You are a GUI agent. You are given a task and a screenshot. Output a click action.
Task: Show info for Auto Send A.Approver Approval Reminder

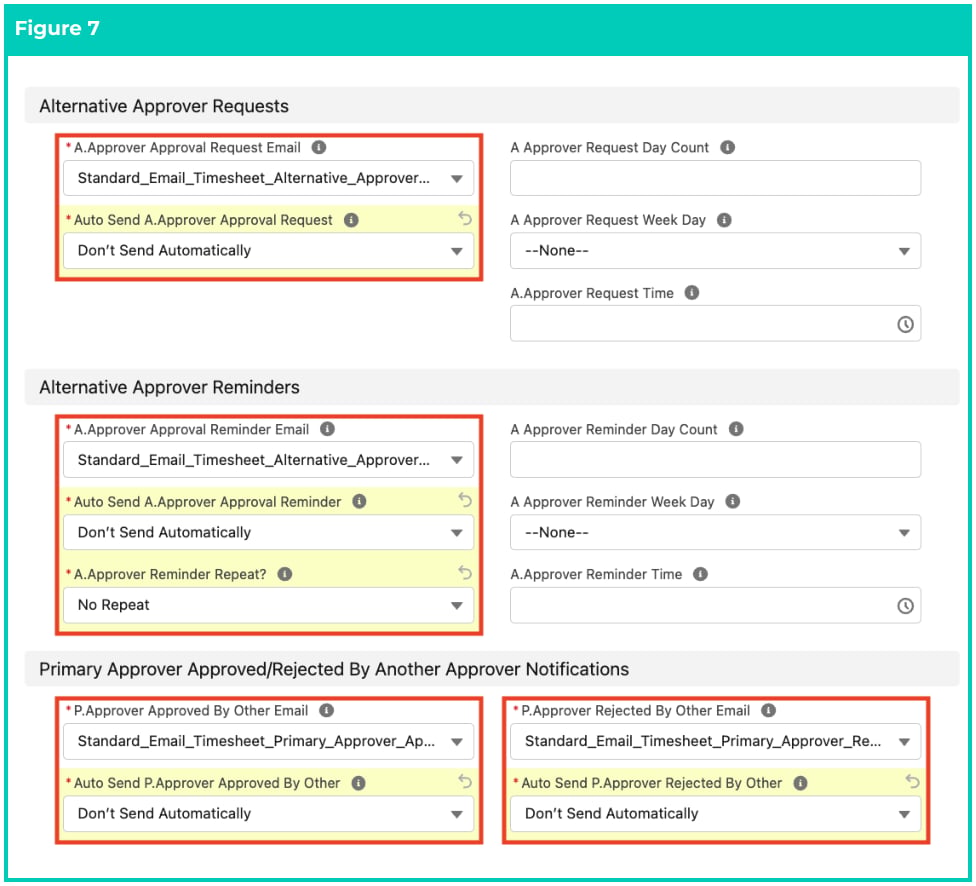coord(359,501)
